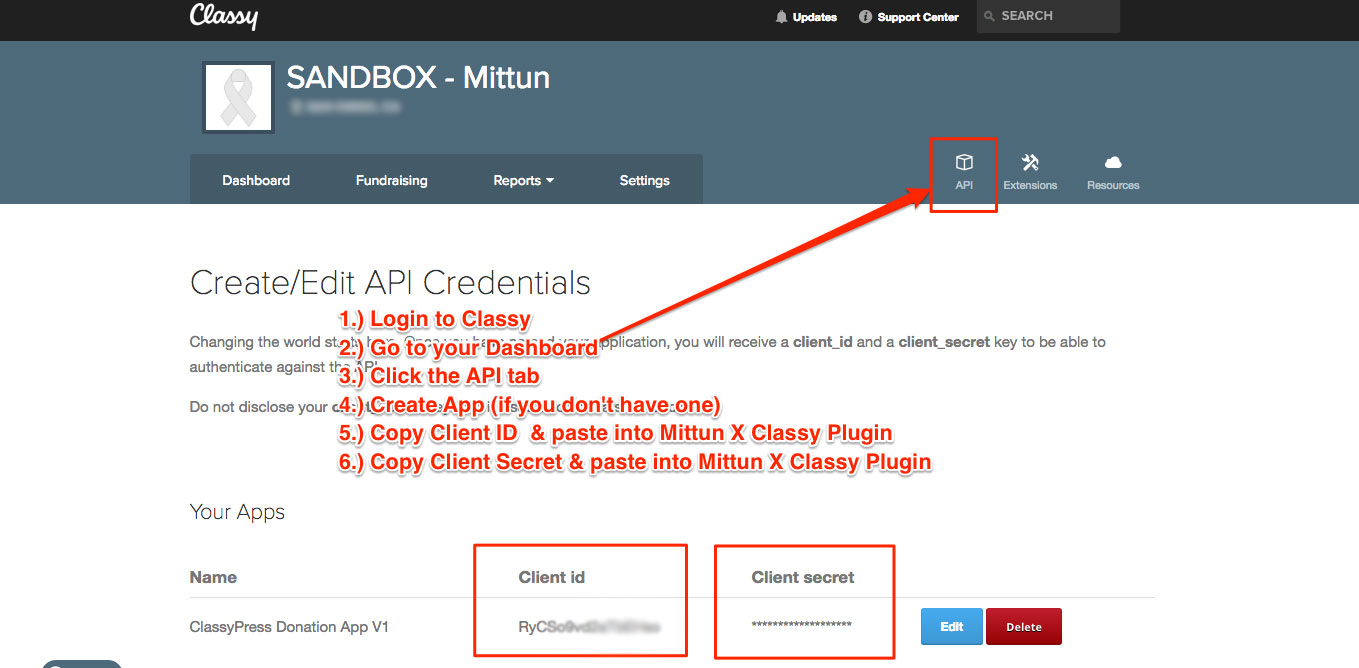Switch to the Dashboard tab
The width and height of the screenshot is (1359, 668).
pyautogui.click(x=256, y=180)
